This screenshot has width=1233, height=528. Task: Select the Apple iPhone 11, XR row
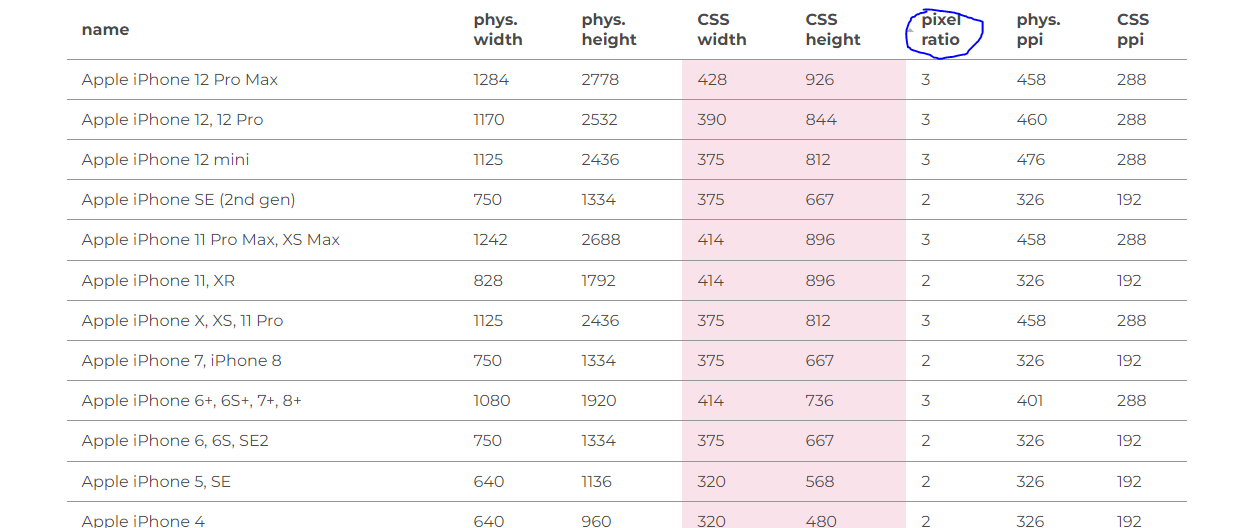click(x=158, y=281)
